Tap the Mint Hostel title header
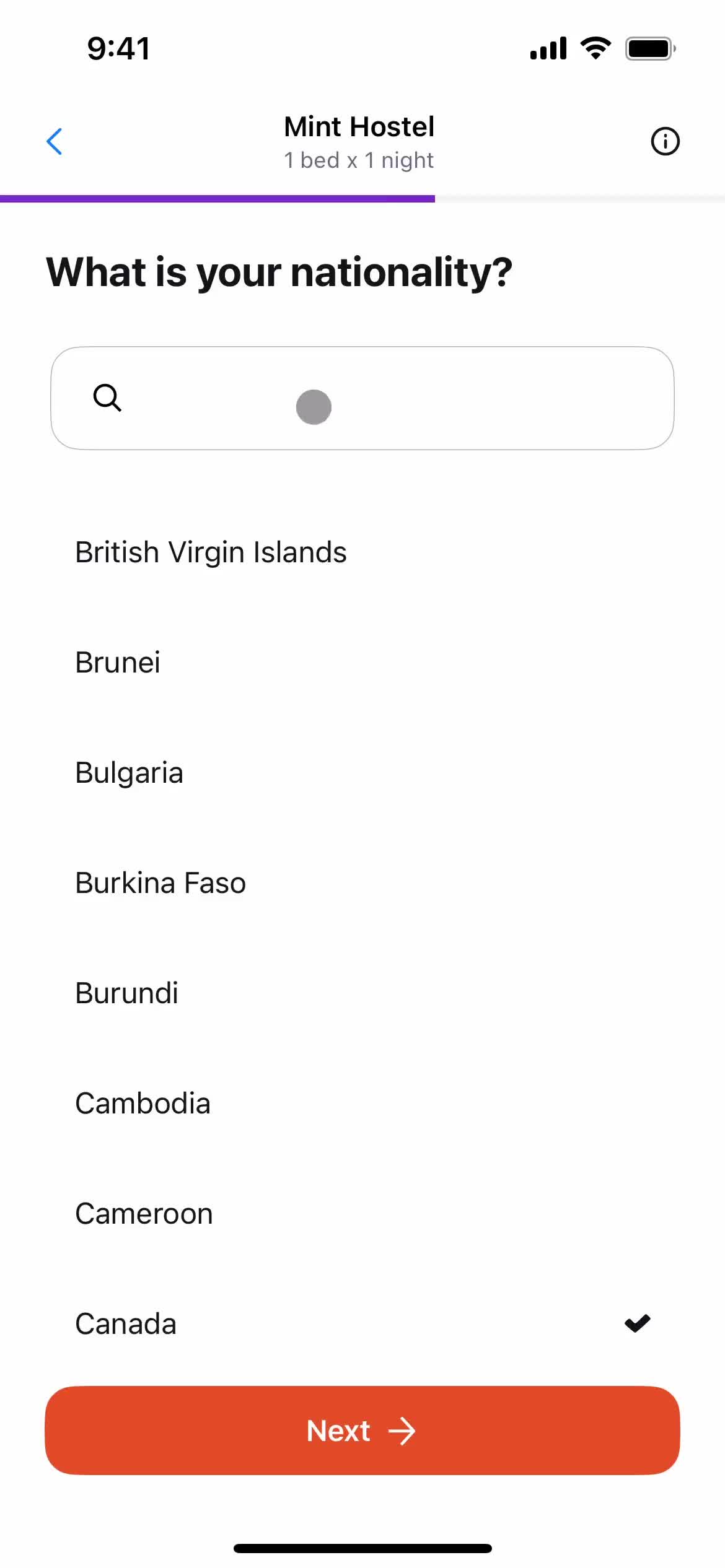Image resolution: width=725 pixels, height=1568 pixels. [359, 127]
